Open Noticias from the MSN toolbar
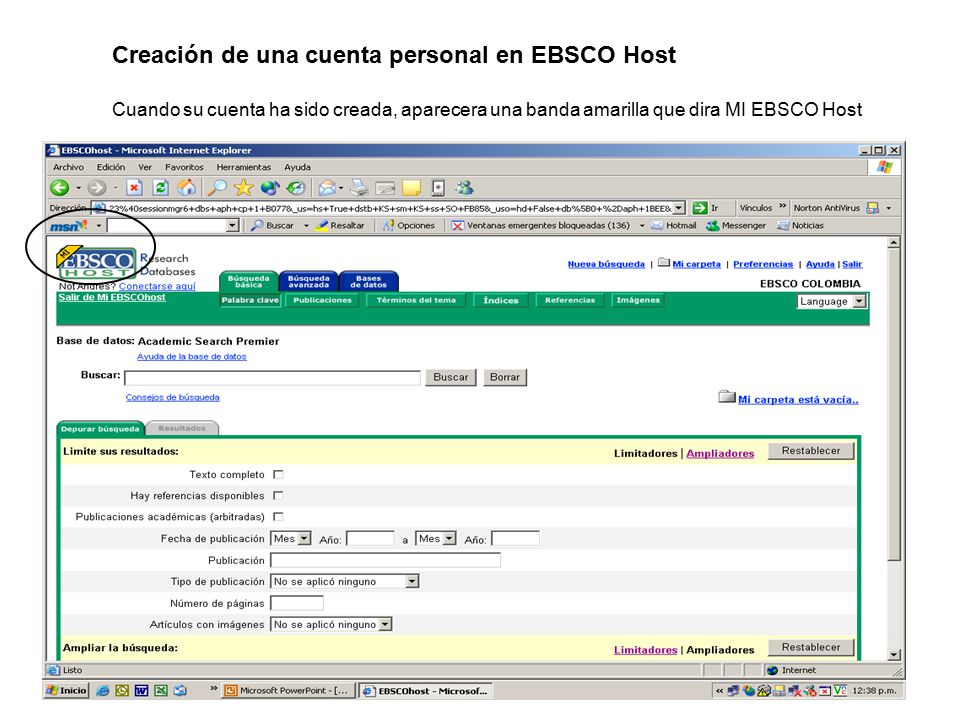 pyautogui.click(x=800, y=226)
